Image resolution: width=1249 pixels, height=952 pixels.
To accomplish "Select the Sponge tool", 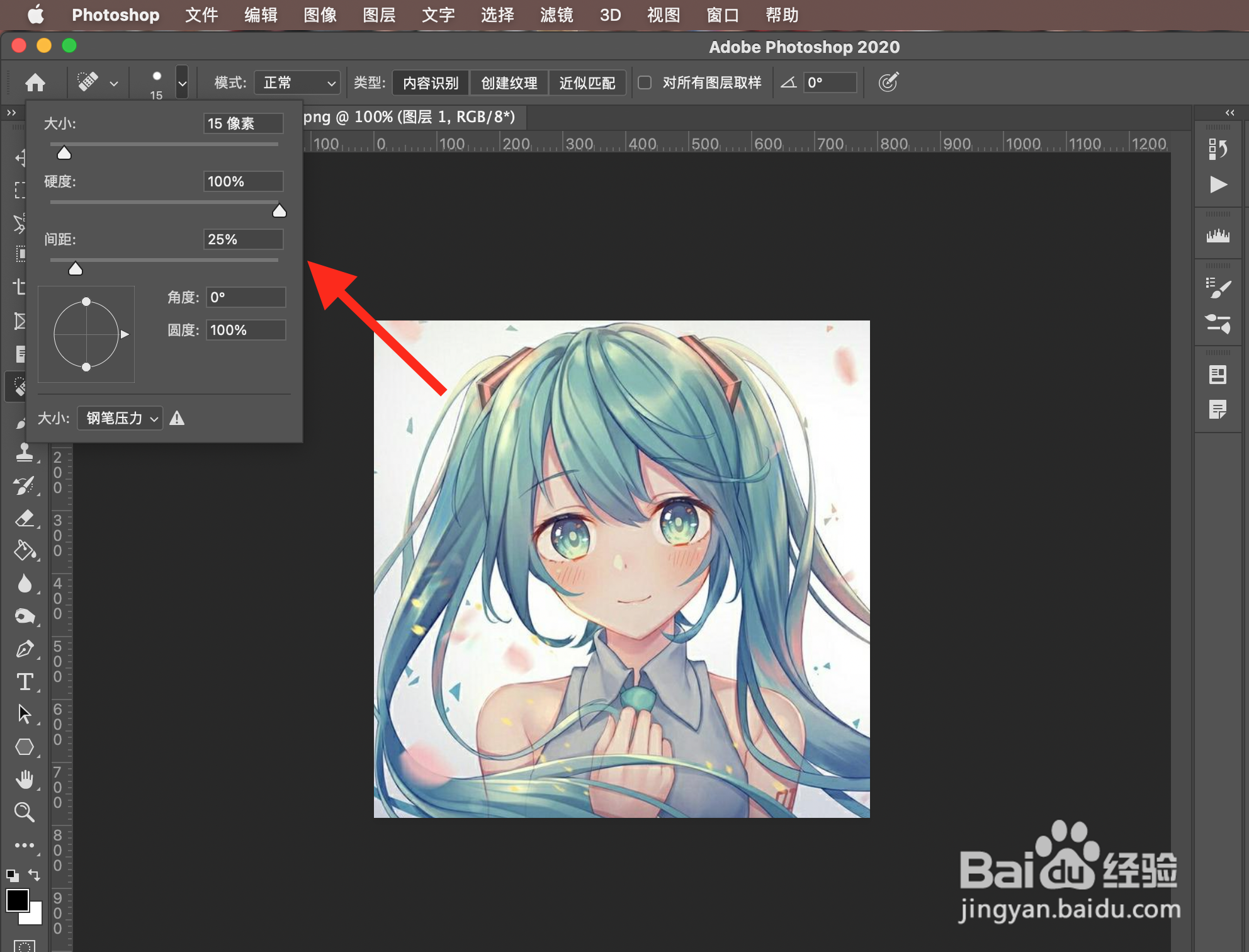I will click(x=25, y=616).
